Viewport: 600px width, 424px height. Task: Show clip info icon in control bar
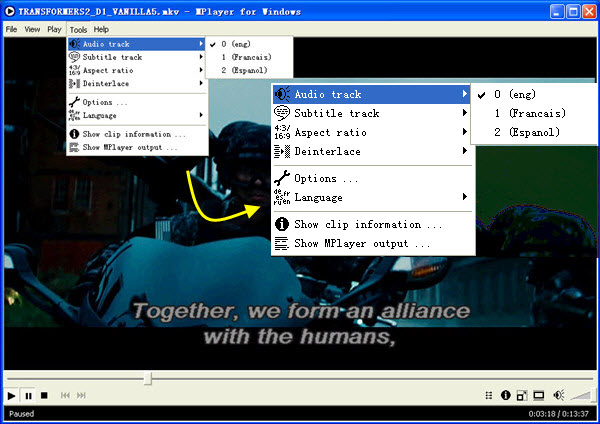tap(505, 395)
